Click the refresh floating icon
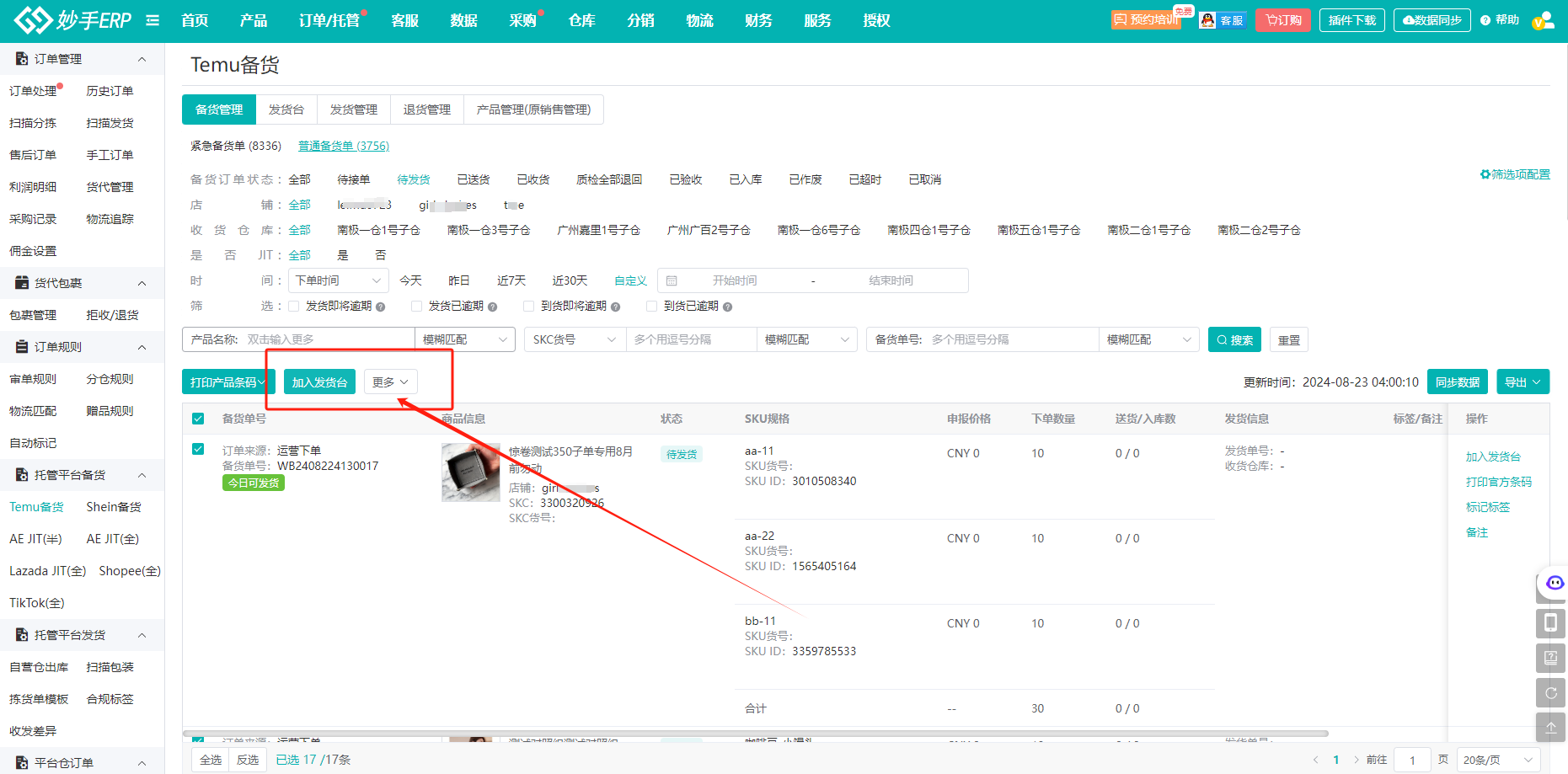Image resolution: width=1568 pixels, height=774 pixels. pyautogui.click(x=1550, y=692)
